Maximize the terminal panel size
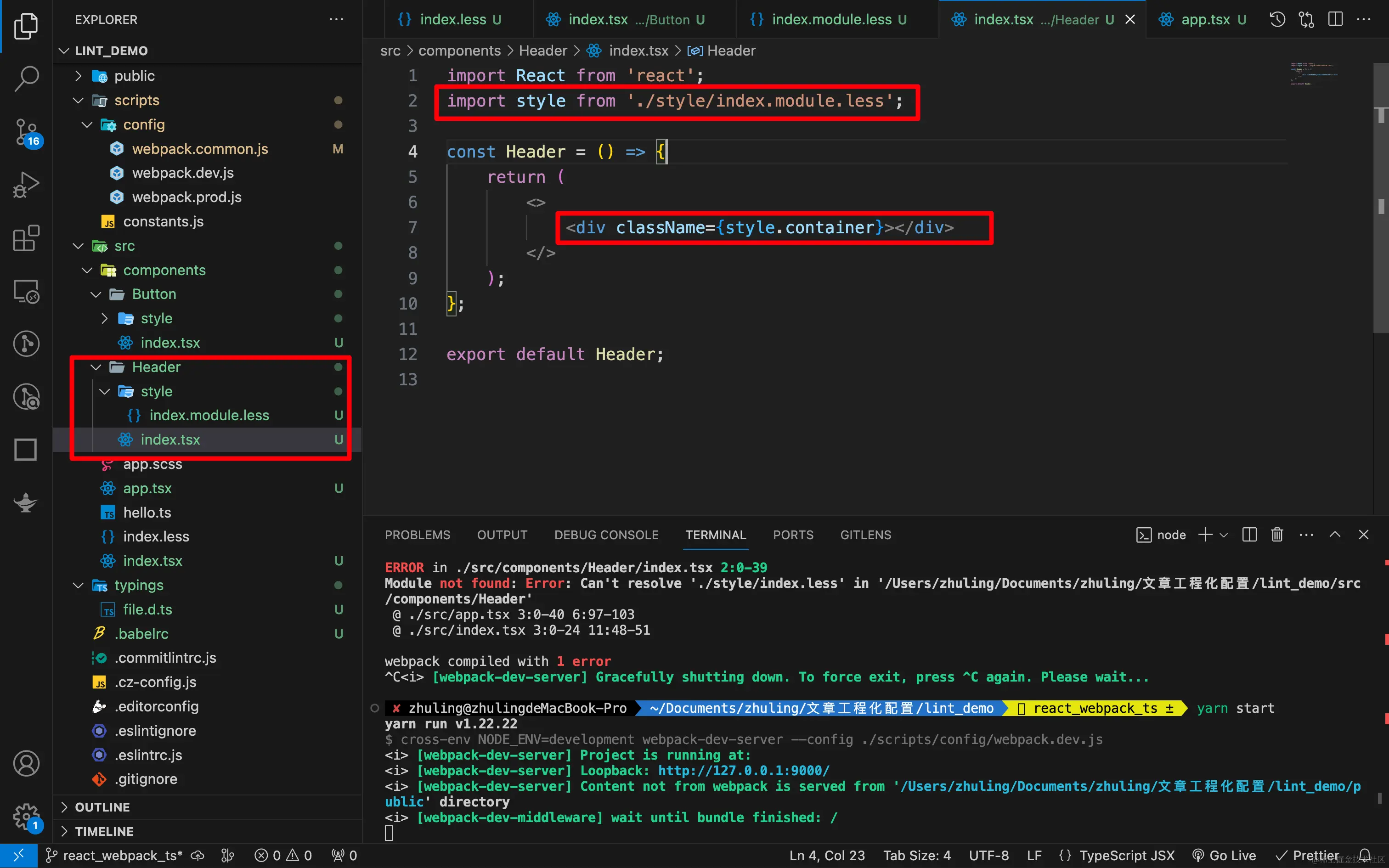 1335,535
